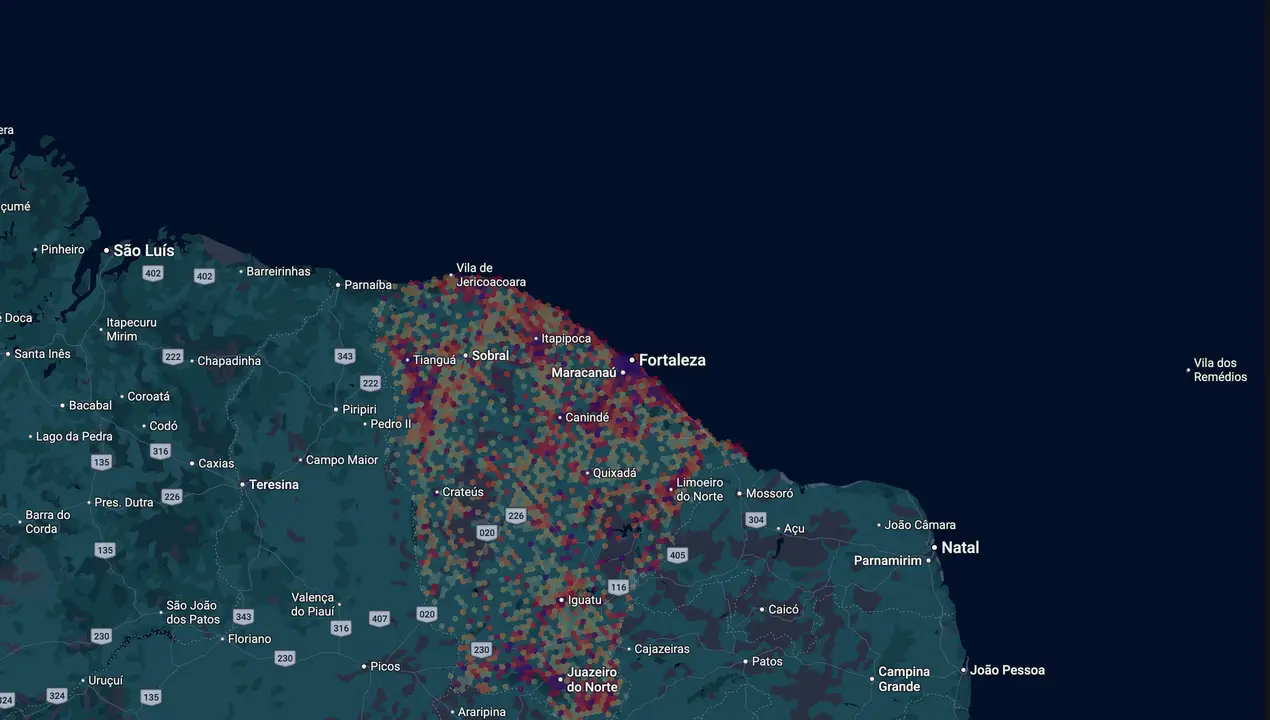Click the Lago da Pedra label
1270x720 pixels.
pyautogui.click(x=74, y=436)
